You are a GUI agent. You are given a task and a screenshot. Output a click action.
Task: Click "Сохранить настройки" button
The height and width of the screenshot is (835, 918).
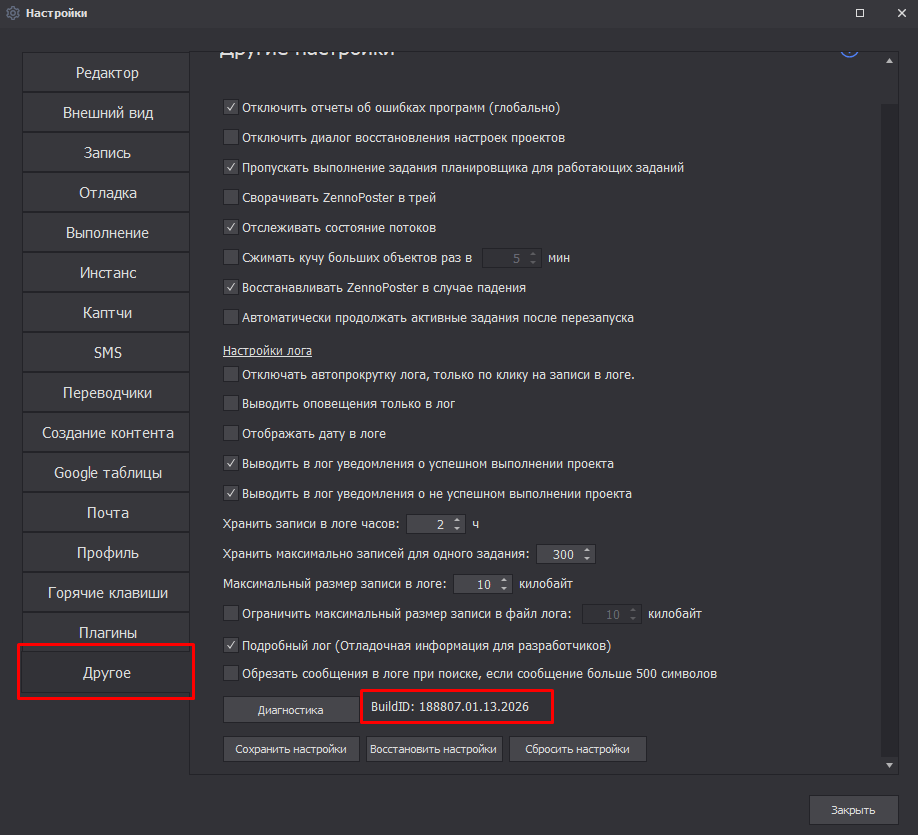pos(291,749)
